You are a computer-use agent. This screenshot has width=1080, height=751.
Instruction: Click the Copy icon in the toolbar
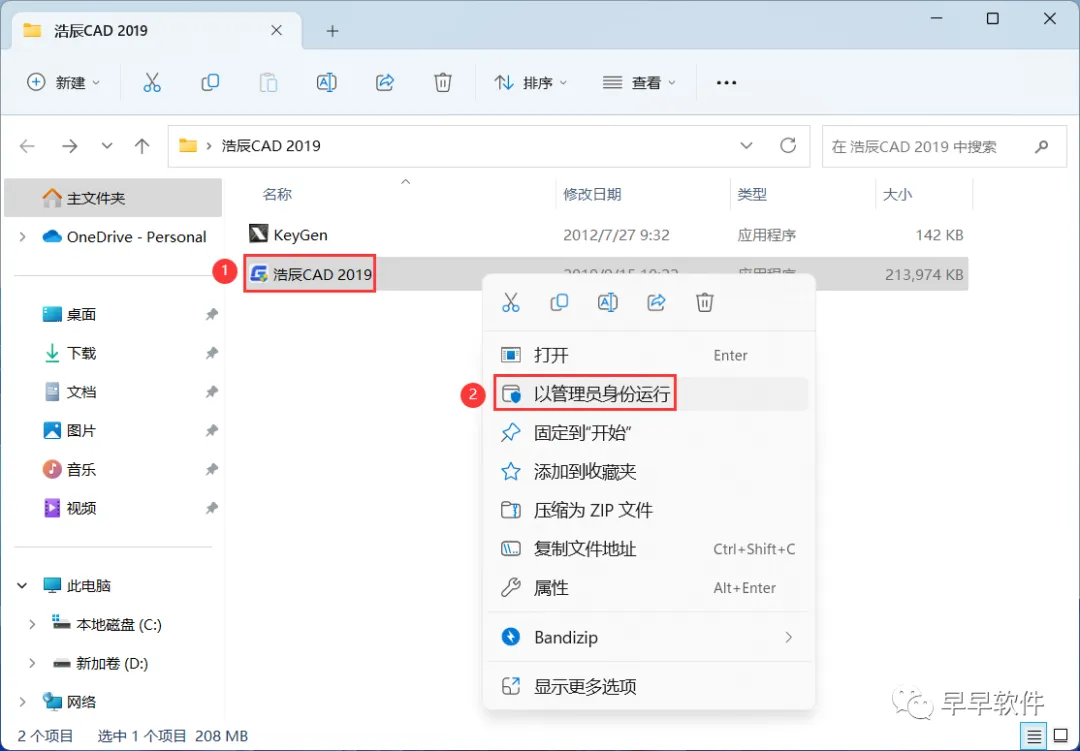210,83
